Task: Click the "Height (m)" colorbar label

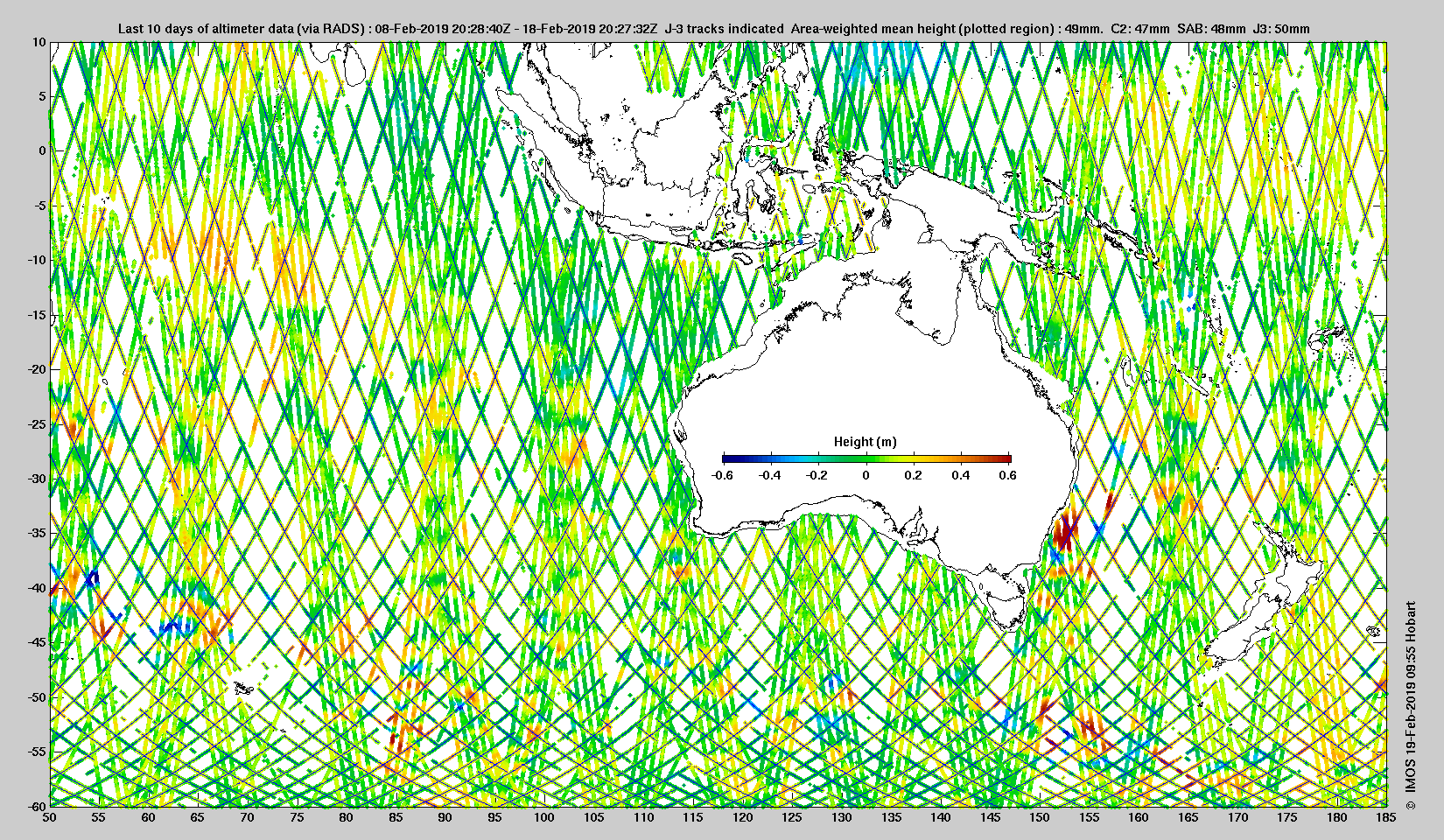Action: [865, 442]
